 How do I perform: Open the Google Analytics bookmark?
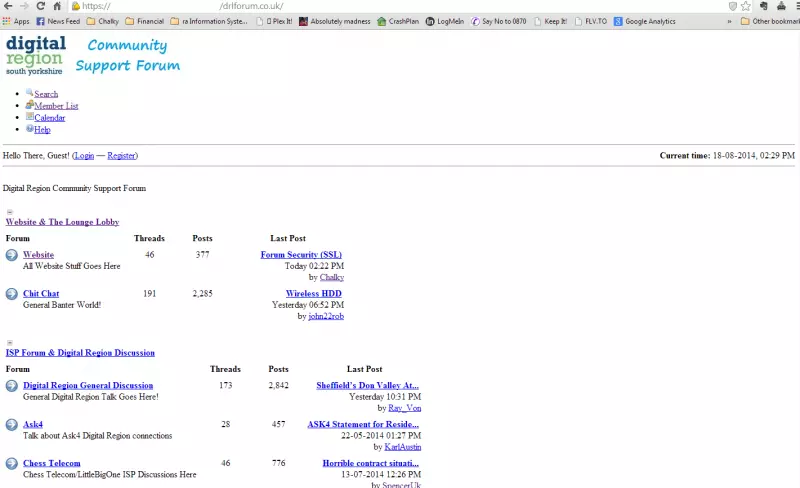(645, 21)
